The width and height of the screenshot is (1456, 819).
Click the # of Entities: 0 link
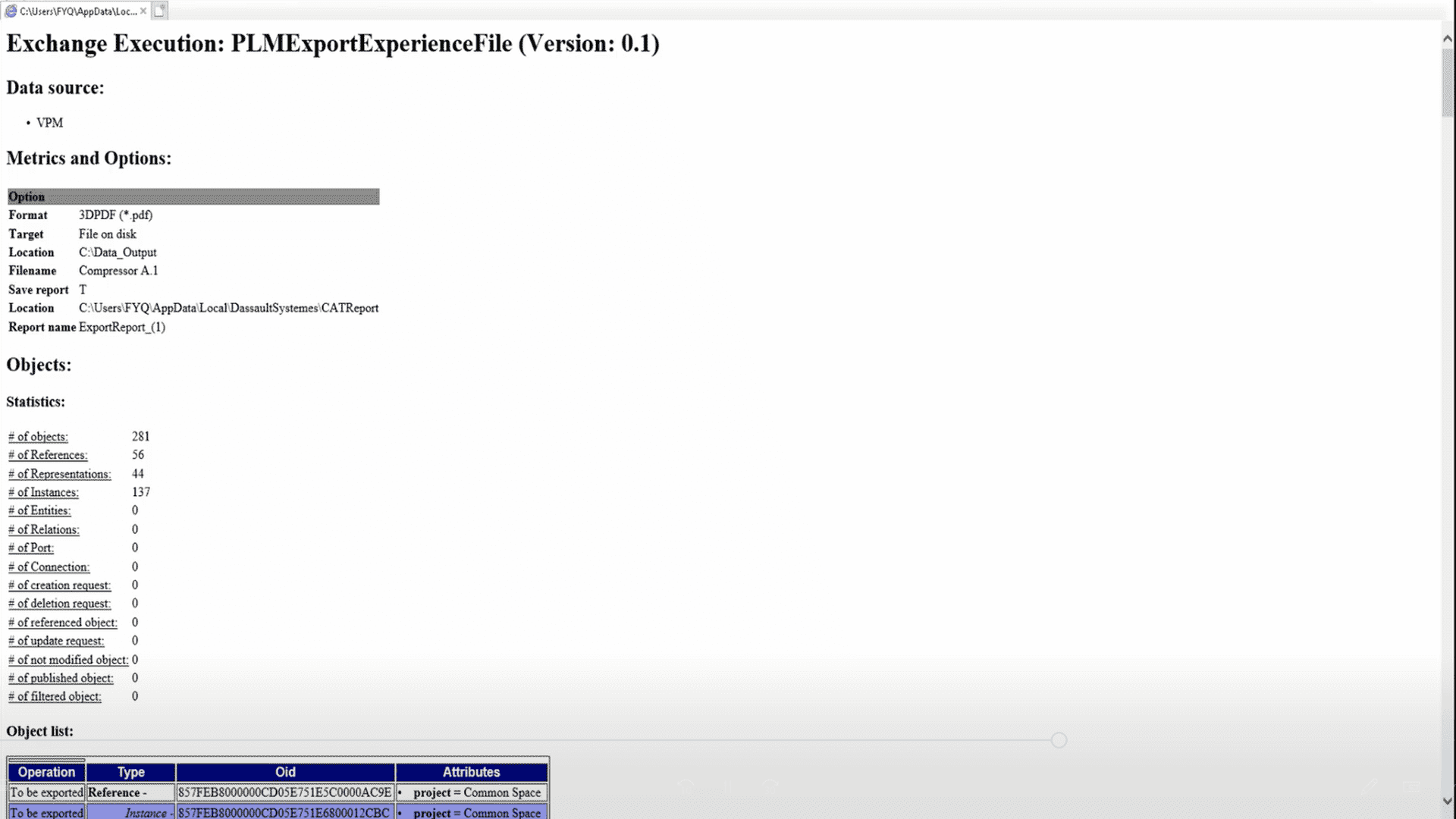[39, 510]
